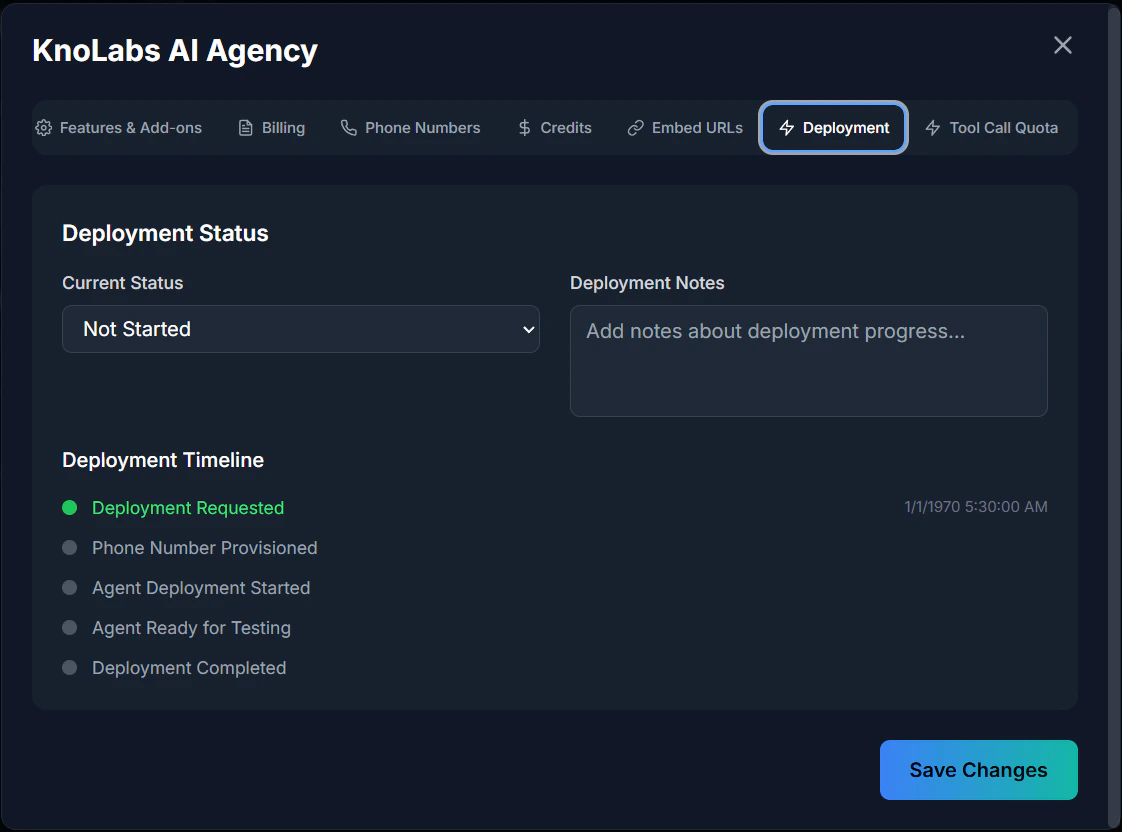The image size is (1122, 832).
Task: Click the gear icon beside Features & Add-ons
Action: [x=43, y=128]
